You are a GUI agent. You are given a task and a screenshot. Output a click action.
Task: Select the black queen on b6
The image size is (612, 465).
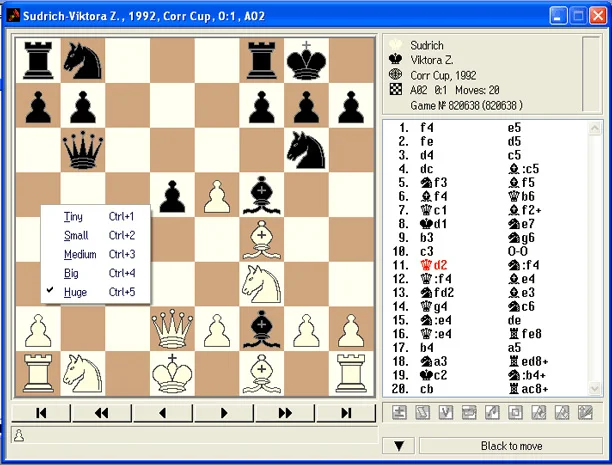point(83,150)
